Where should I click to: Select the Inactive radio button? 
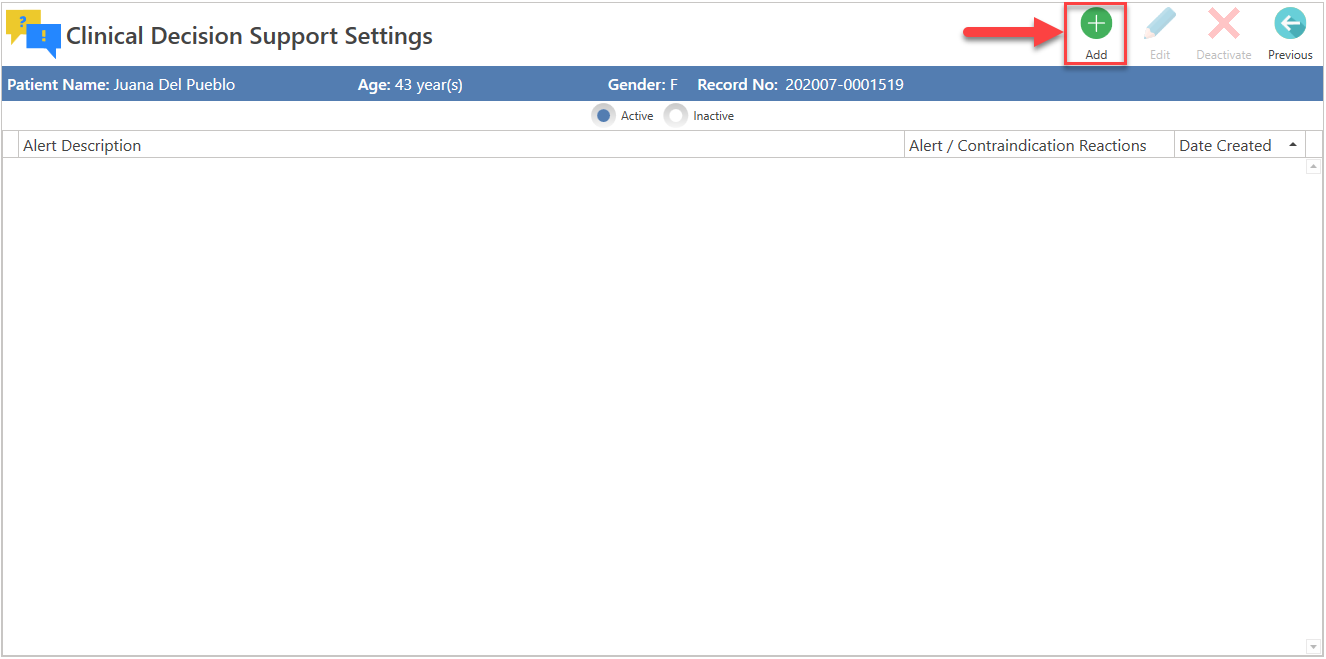(676, 116)
